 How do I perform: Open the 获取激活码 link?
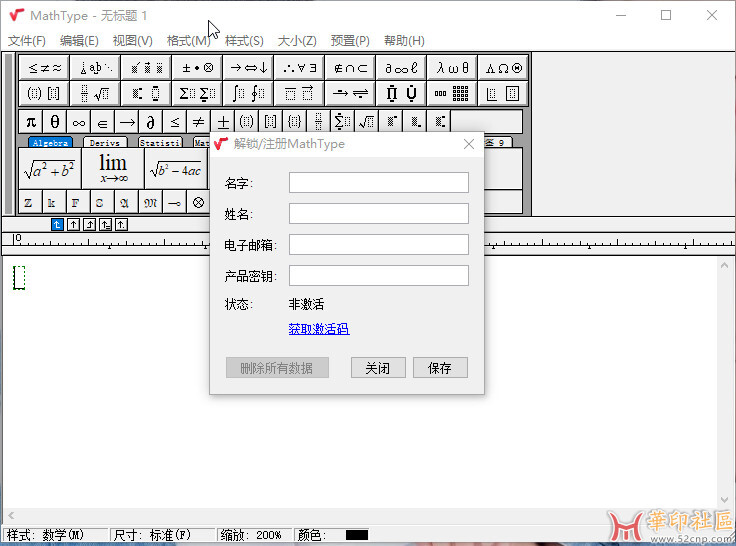tap(319, 329)
